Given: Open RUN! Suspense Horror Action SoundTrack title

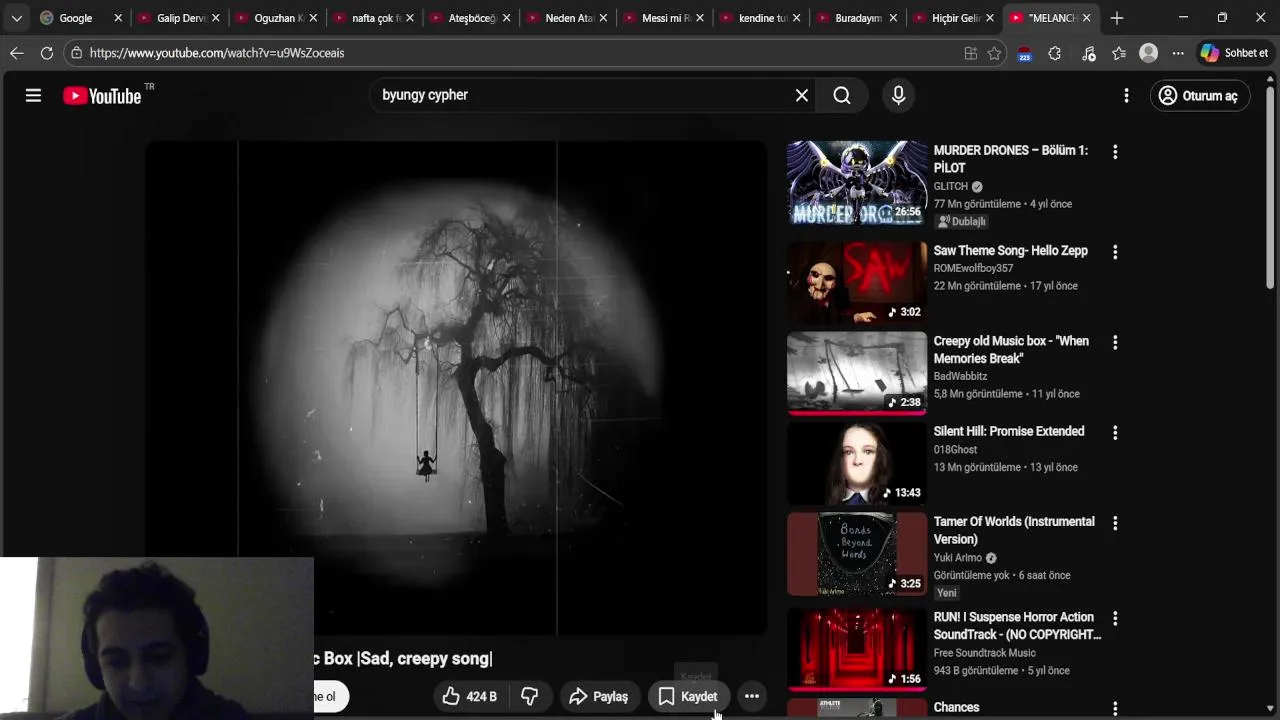Looking at the screenshot, I should pos(1017,626).
